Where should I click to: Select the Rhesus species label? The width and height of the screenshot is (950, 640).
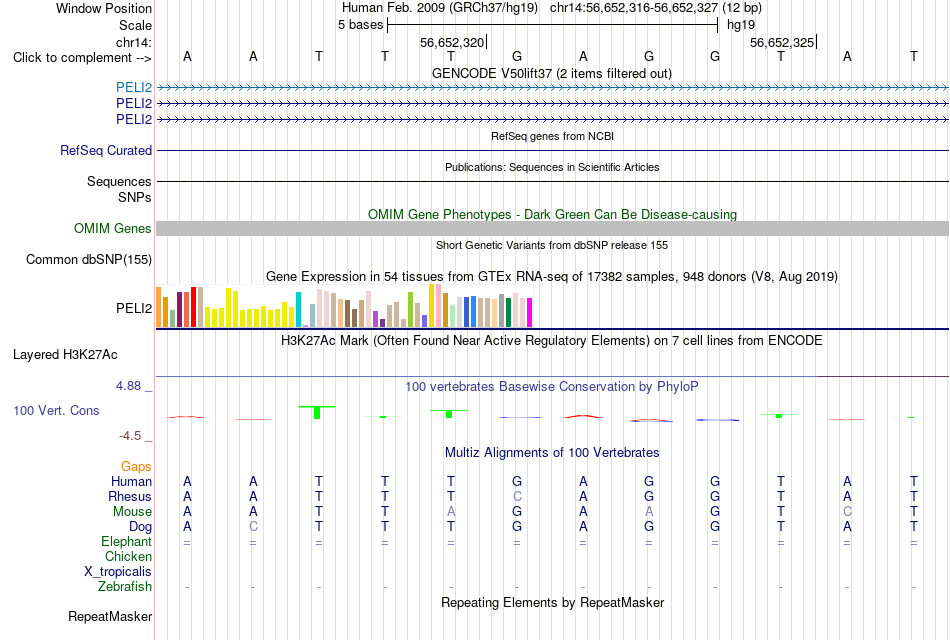click(x=130, y=496)
